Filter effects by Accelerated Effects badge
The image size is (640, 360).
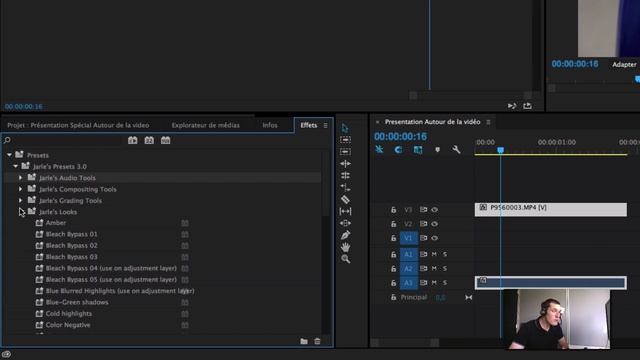pos(133,140)
